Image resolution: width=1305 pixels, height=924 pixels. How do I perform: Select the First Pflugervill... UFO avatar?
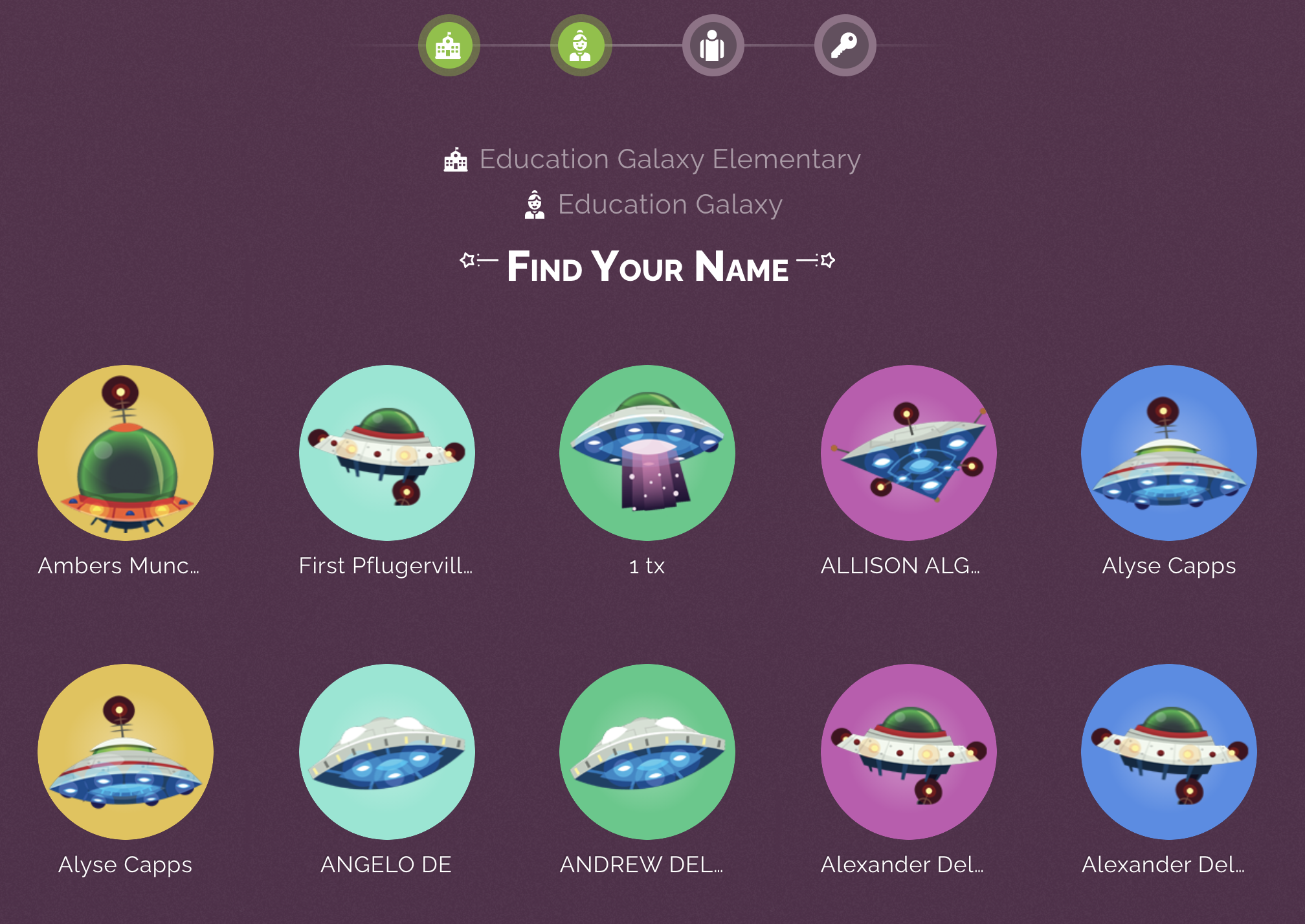(x=387, y=453)
